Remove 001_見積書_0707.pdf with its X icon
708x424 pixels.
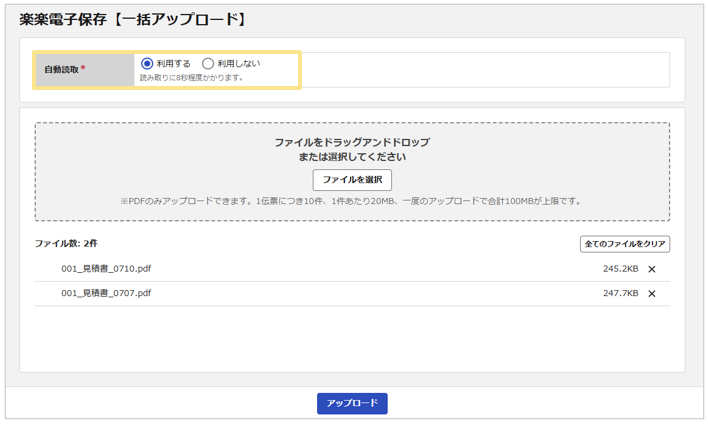coord(652,294)
